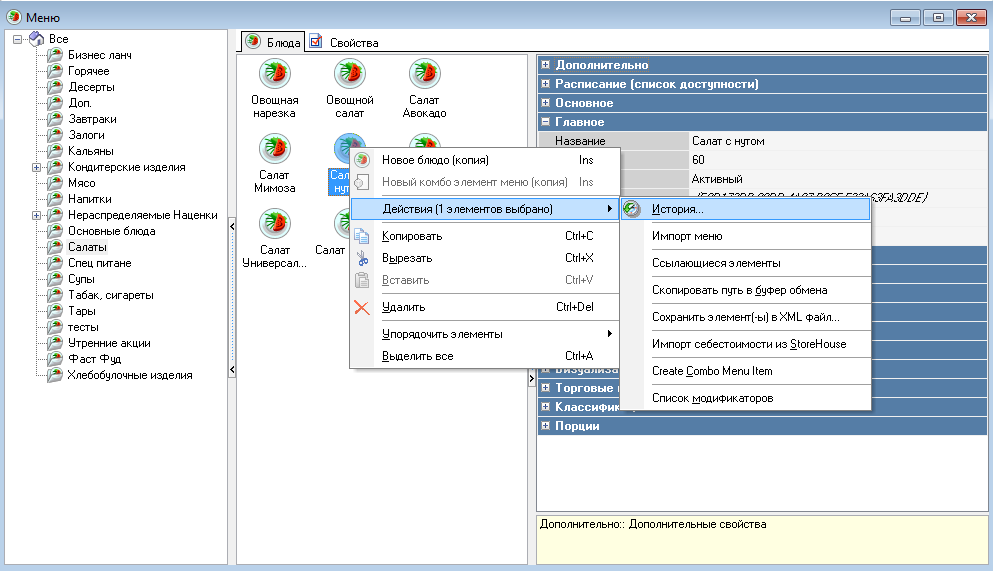Select the Салат Мимоза dish icon

[274, 149]
